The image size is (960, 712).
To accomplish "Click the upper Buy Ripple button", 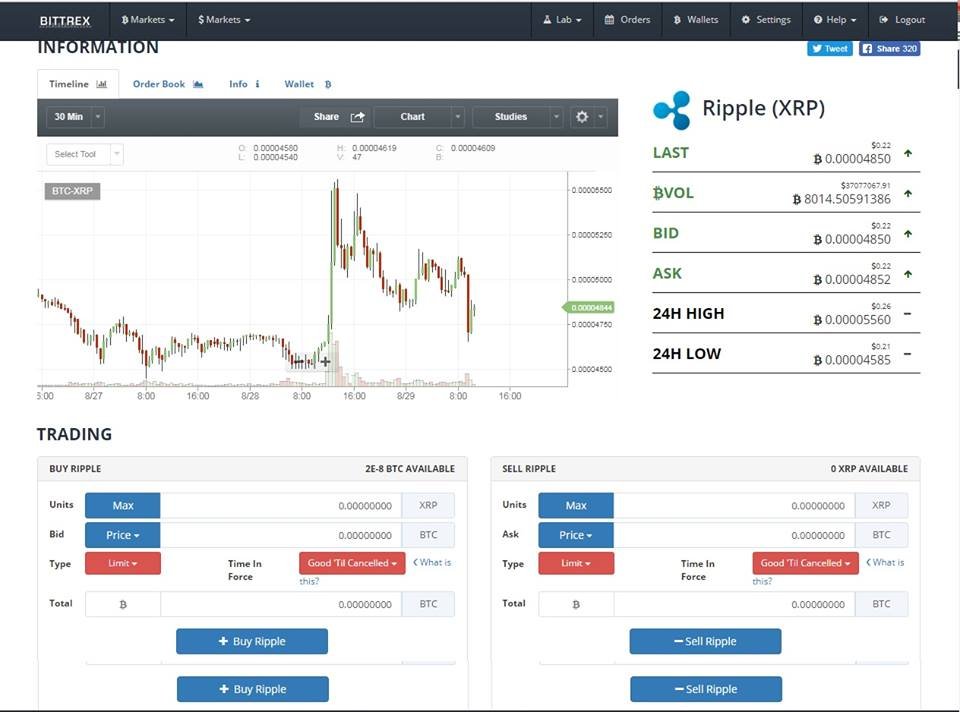I will (x=252, y=641).
